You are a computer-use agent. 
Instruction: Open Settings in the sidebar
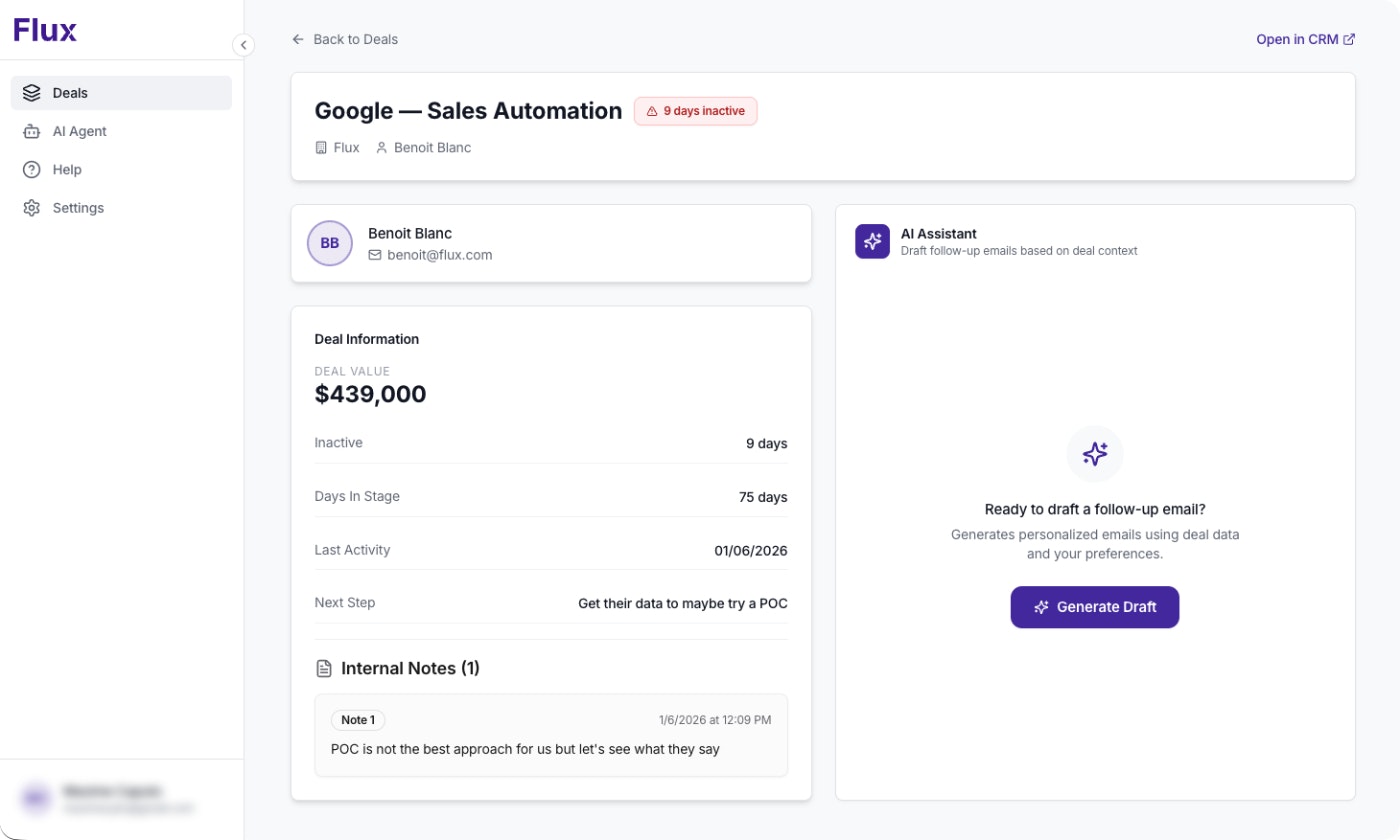[121, 208]
